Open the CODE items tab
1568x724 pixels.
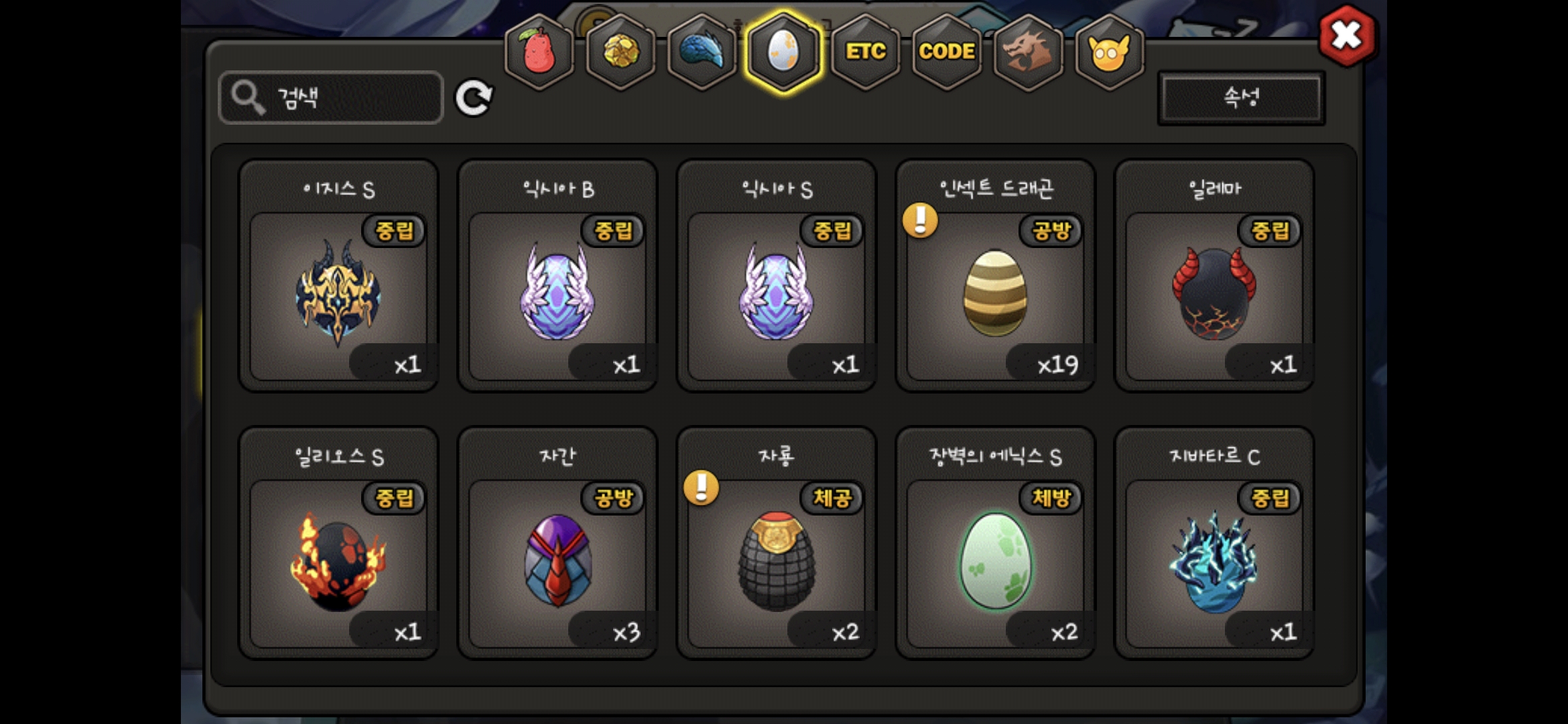pyautogui.click(x=947, y=52)
